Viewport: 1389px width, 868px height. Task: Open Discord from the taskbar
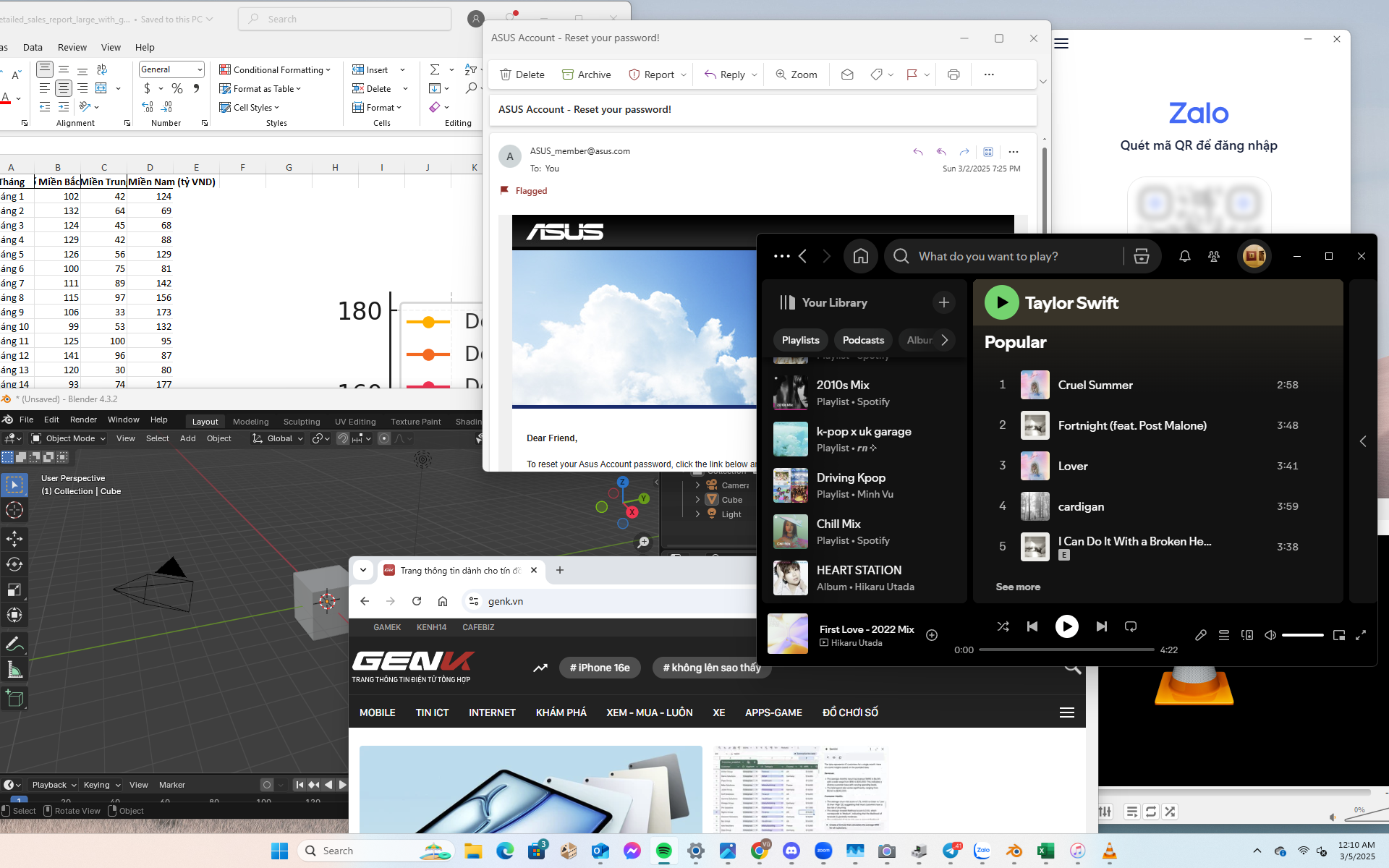pos(791,851)
